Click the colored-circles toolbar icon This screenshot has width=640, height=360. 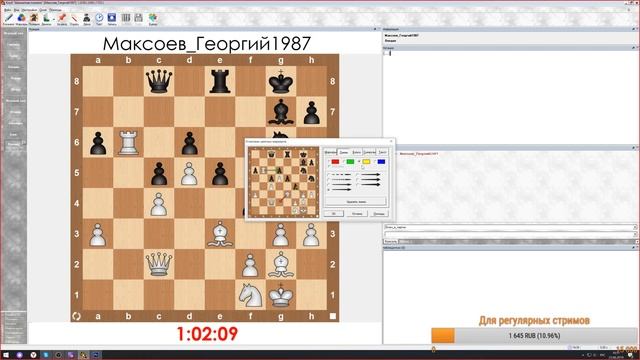[x=21, y=17]
